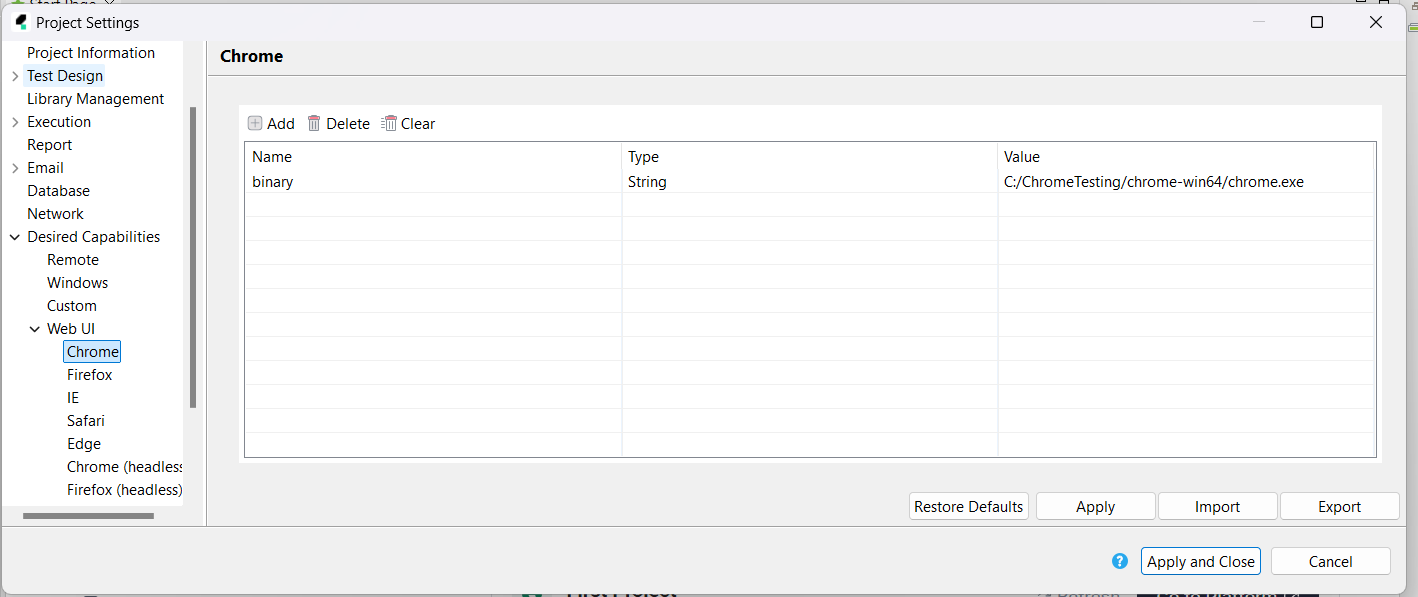Open the Network settings page
This screenshot has width=1418, height=597.
55,214
